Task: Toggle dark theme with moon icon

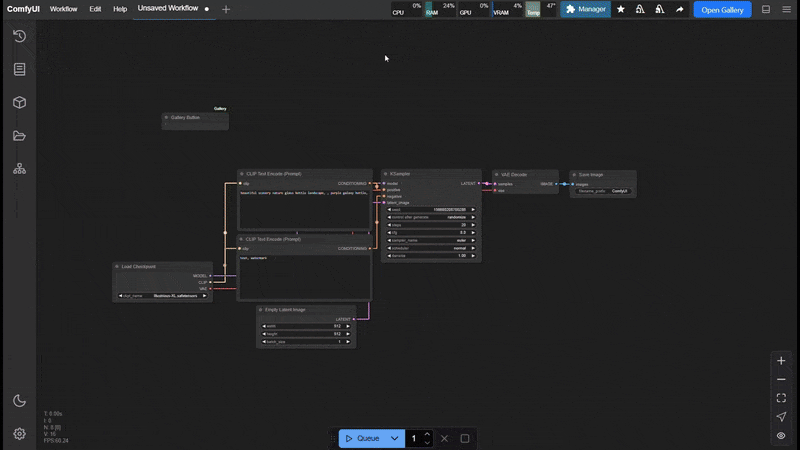Action: [19, 401]
